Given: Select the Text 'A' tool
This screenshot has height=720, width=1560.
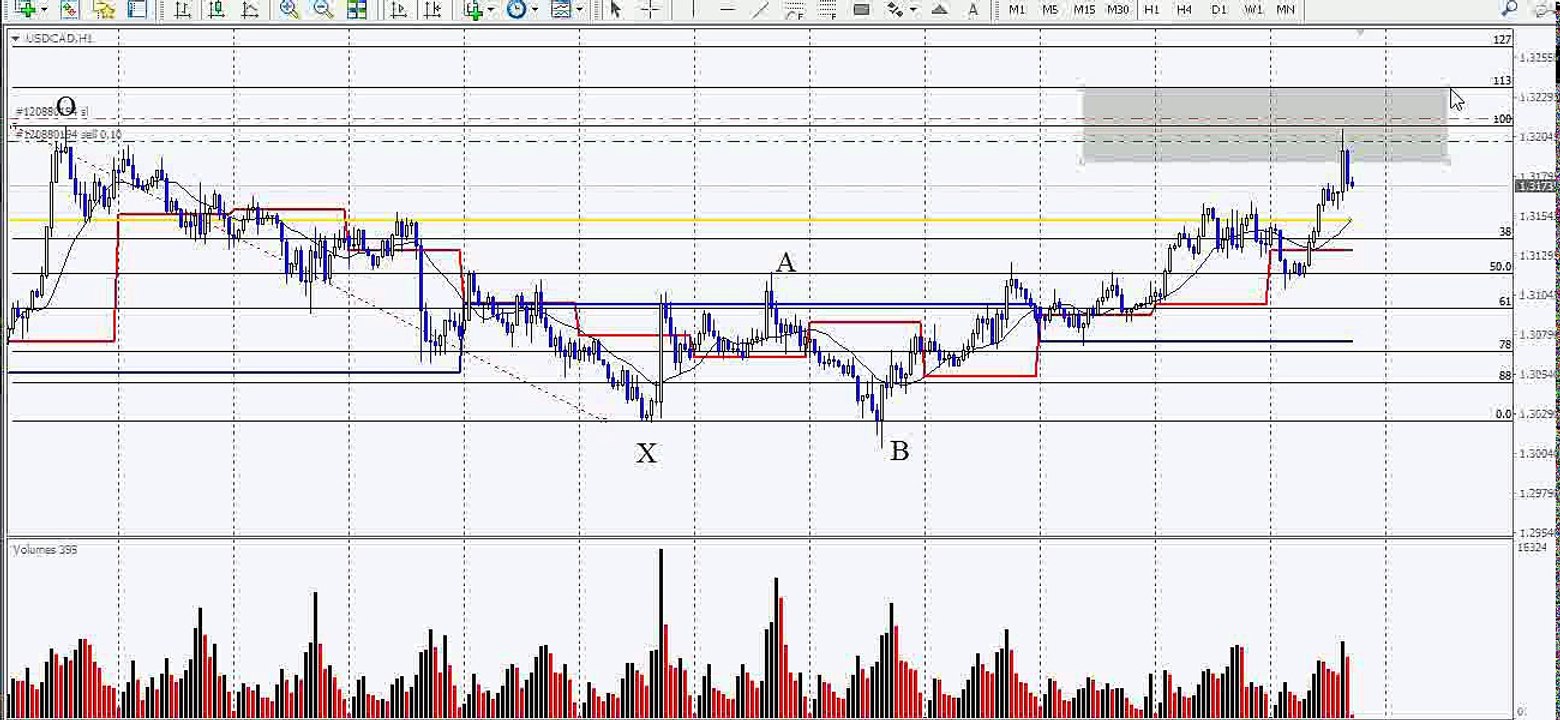Looking at the screenshot, I should (x=973, y=9).
